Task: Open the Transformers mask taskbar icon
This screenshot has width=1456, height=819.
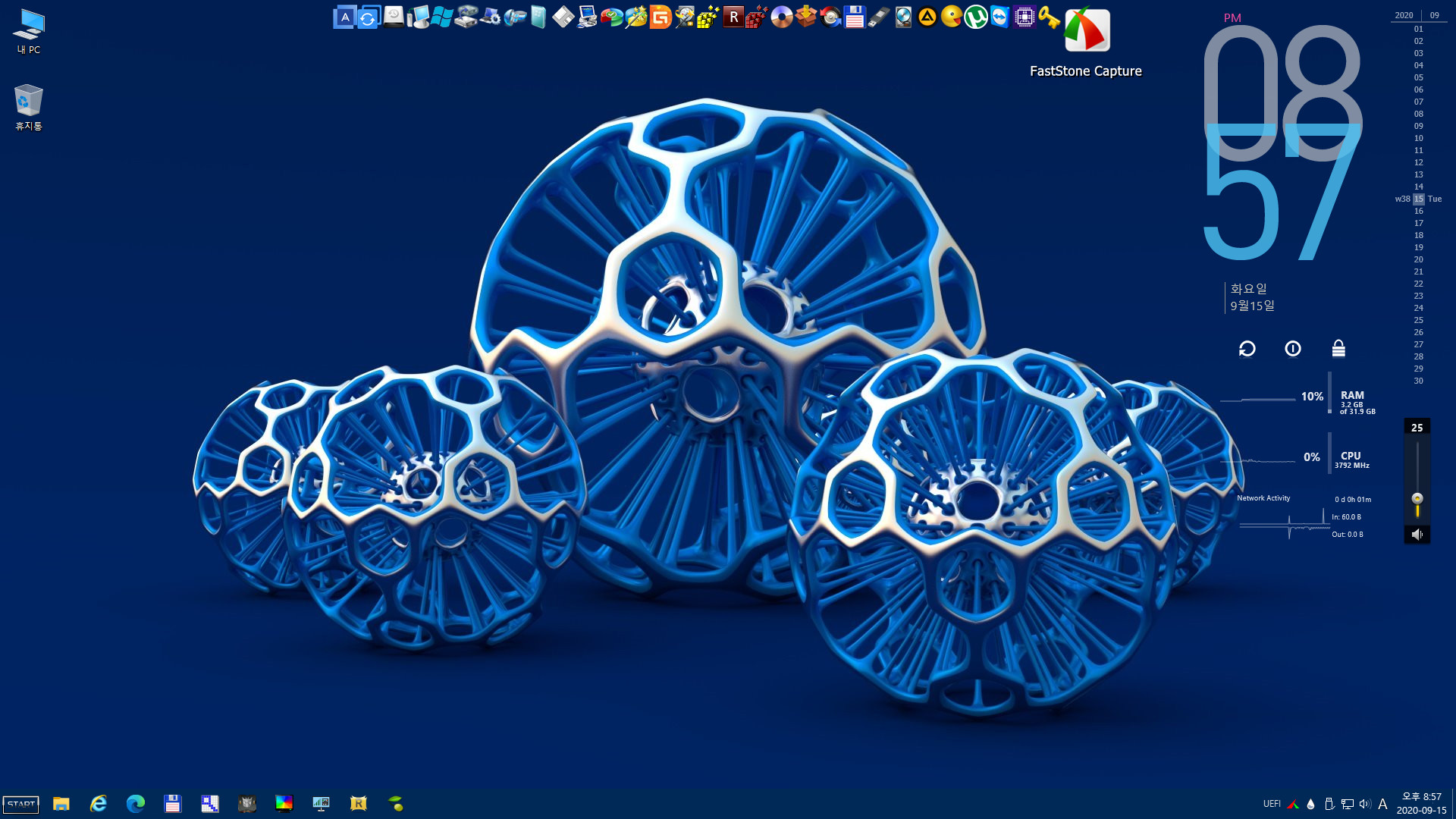Action: [x=247, y=804]
